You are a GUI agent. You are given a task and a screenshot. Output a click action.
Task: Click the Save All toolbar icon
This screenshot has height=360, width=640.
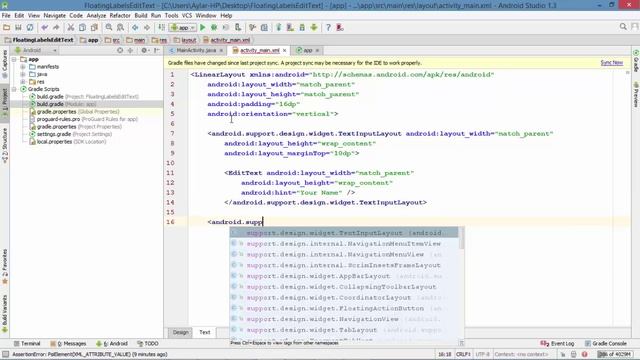(18, 27)
